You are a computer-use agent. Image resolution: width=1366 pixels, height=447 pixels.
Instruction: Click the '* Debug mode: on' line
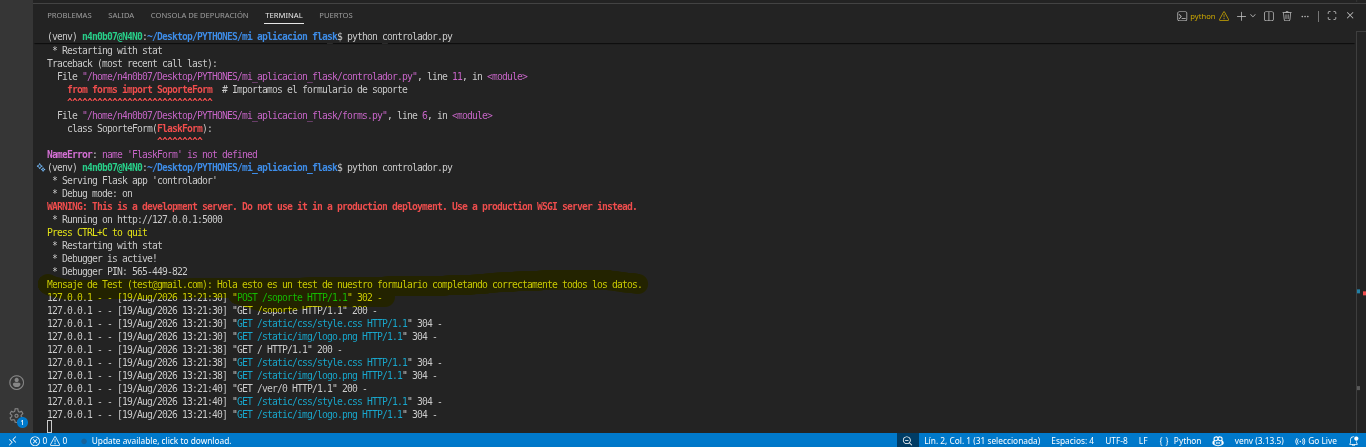tap(92, 193)
